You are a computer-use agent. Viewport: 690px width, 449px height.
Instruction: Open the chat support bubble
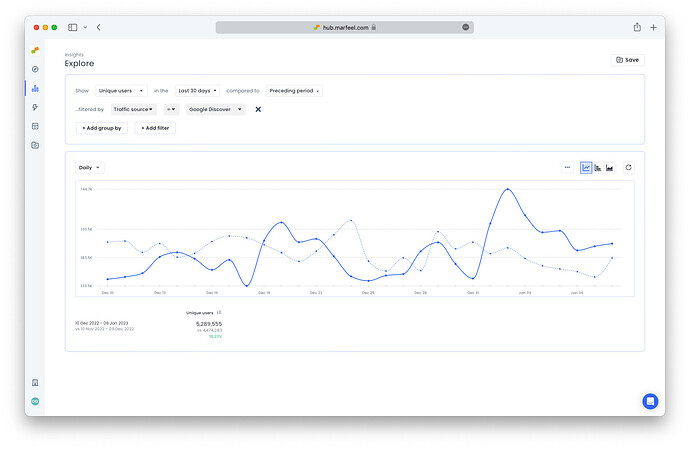click(x=650, y=401)
